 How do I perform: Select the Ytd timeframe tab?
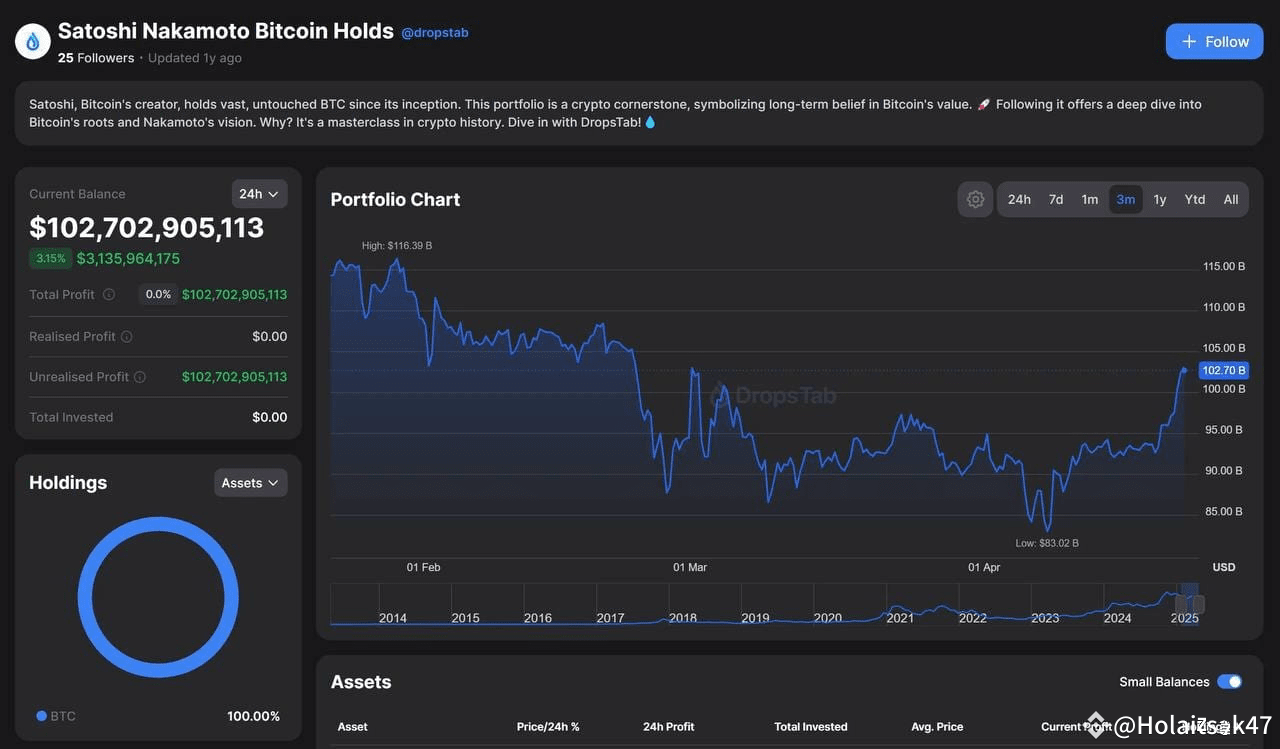coord(1194,199)
